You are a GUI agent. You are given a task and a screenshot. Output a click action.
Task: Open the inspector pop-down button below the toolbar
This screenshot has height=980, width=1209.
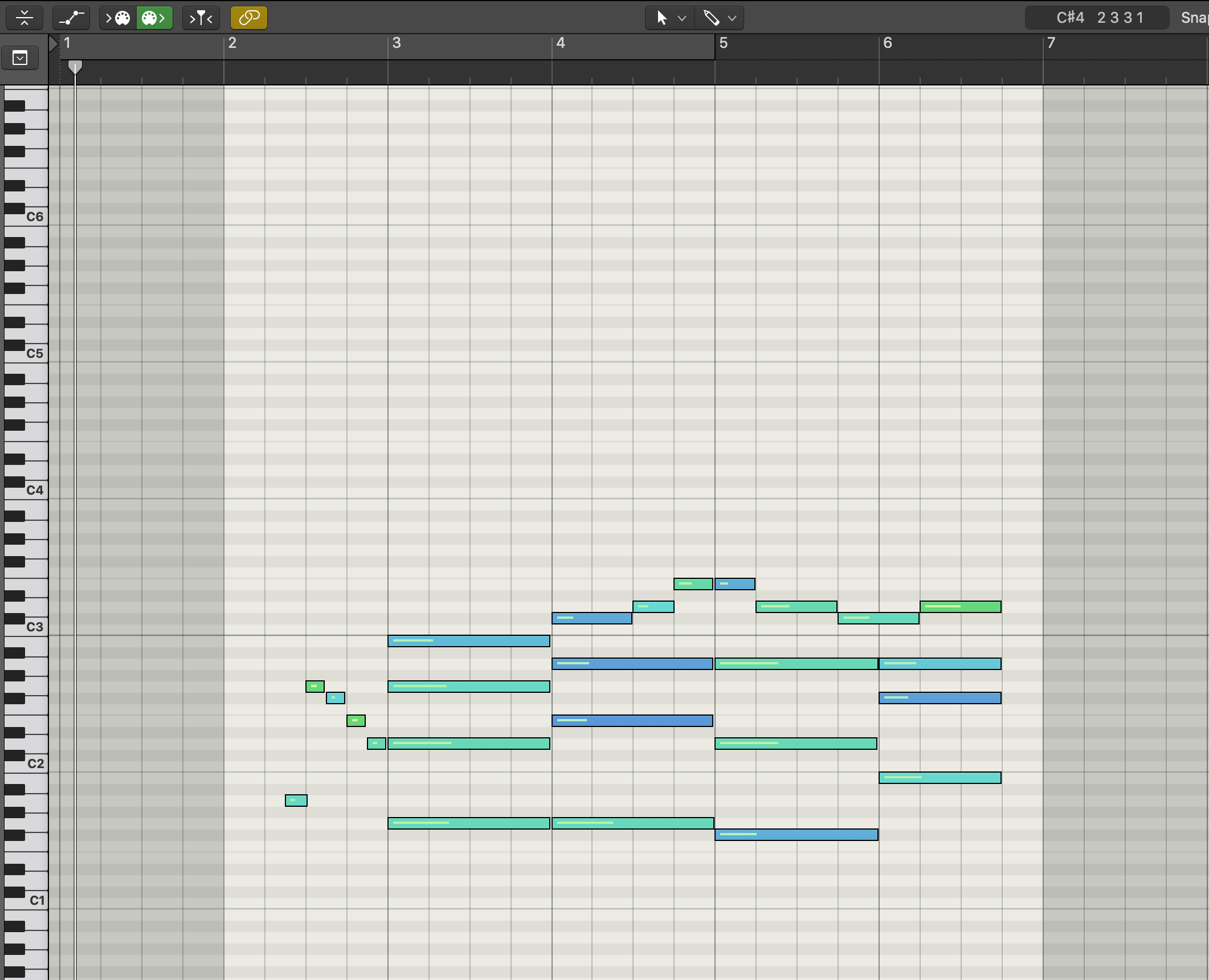[x=20, y=58]
